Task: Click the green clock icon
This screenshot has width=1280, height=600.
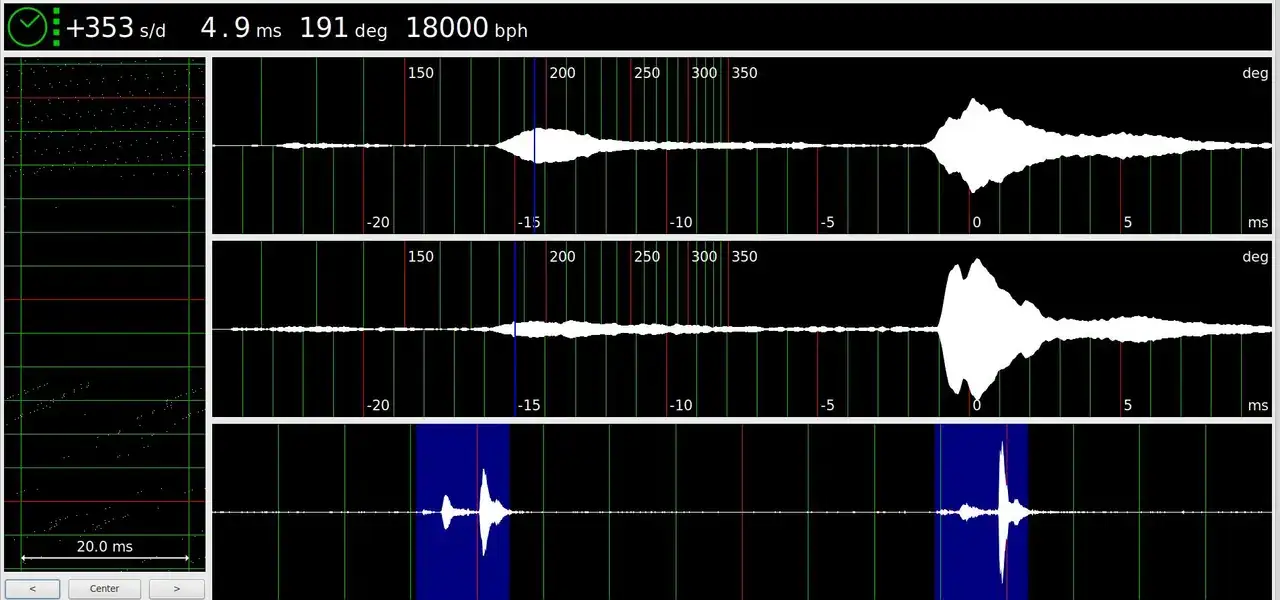Action: [x=27, y=27]
